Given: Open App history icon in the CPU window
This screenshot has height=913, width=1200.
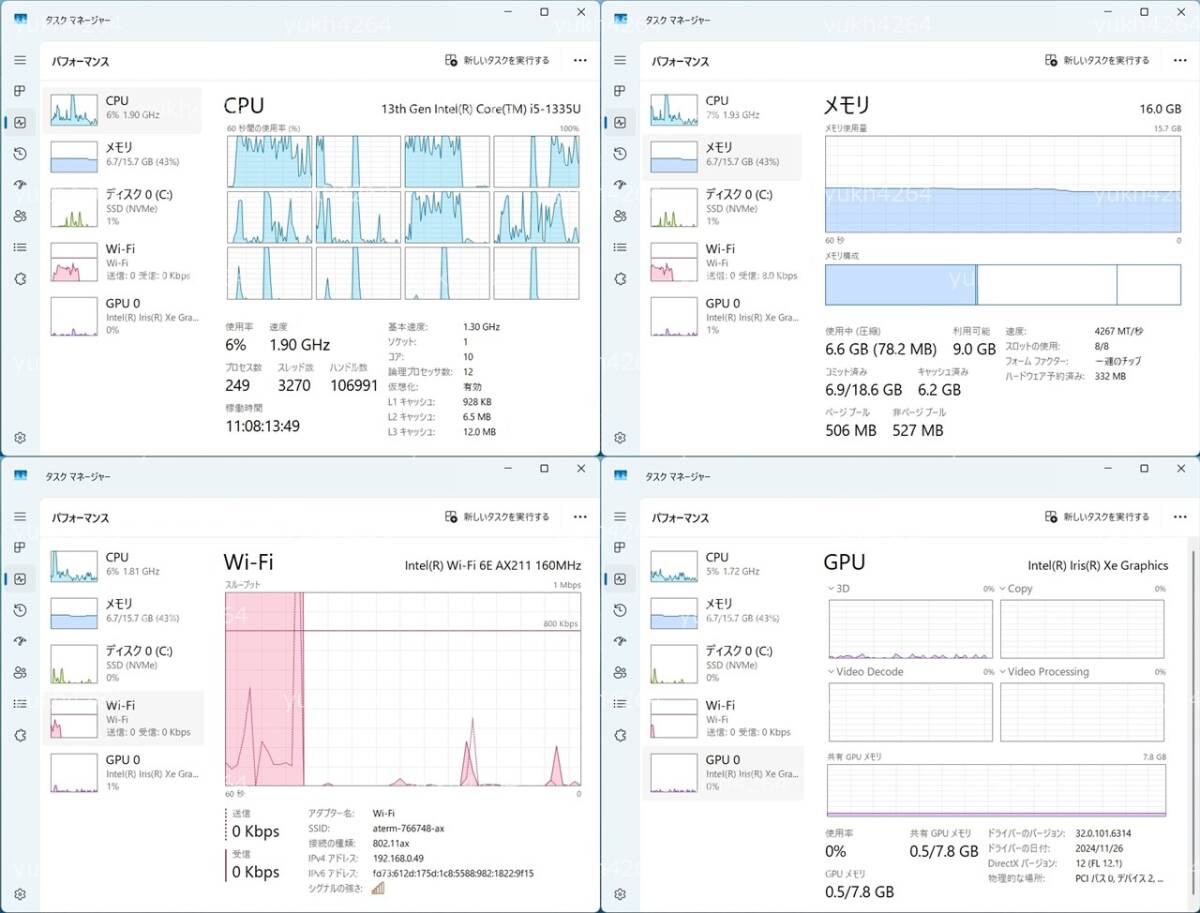Looking at the screenshot, I should (x=19, y=153).
